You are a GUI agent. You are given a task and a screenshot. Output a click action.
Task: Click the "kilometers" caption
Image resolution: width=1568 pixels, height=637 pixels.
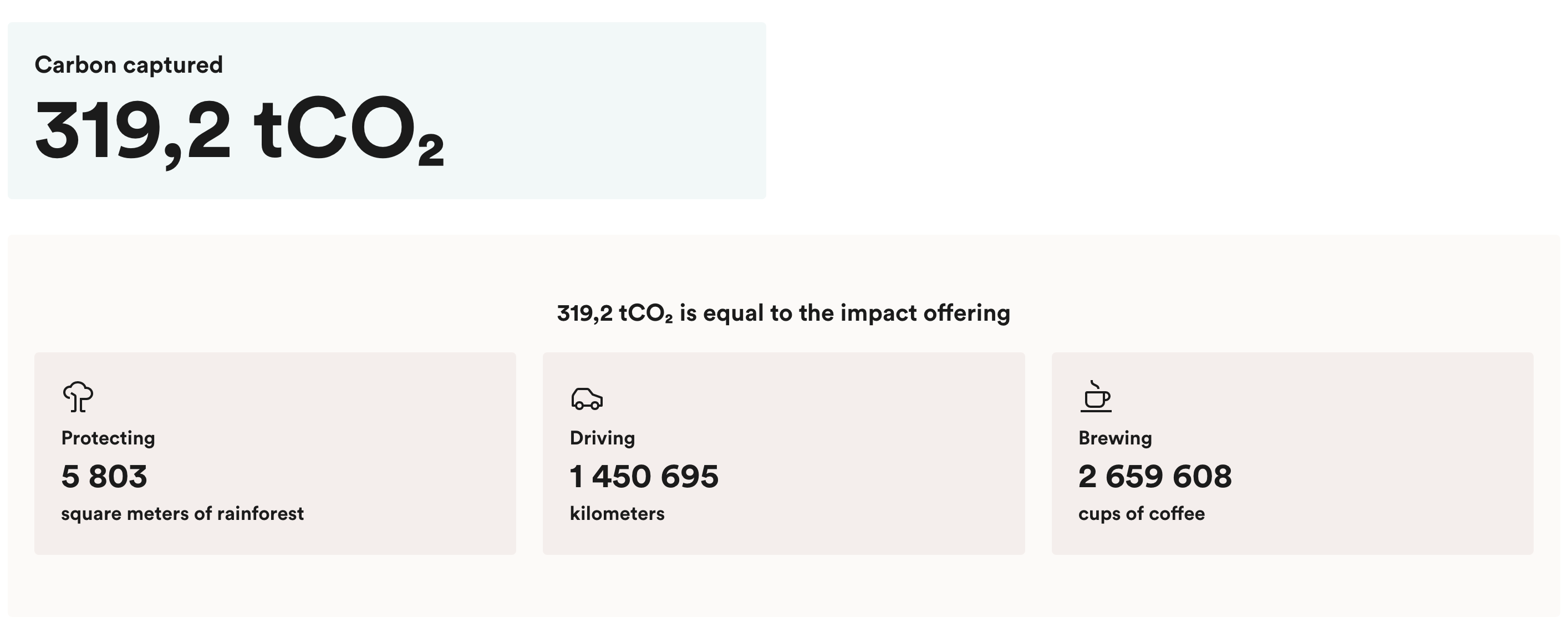point(617,513)
